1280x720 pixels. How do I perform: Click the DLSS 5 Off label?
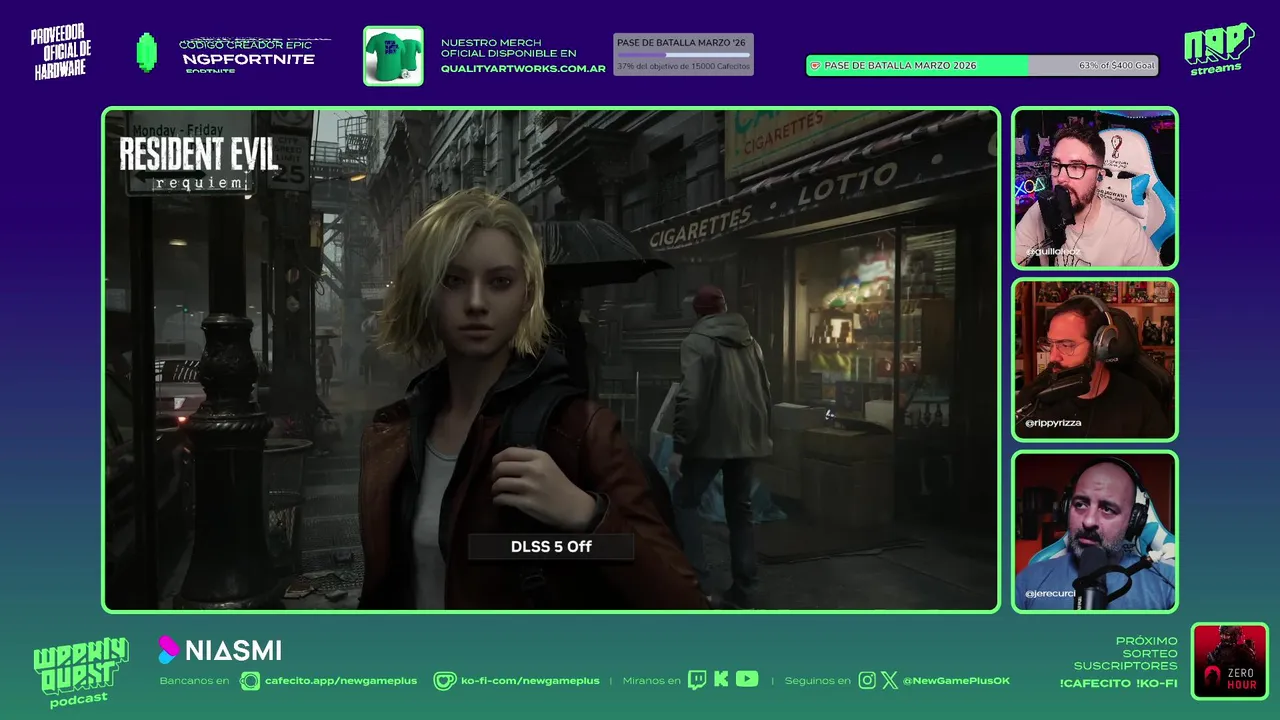[x=551, y=546]
